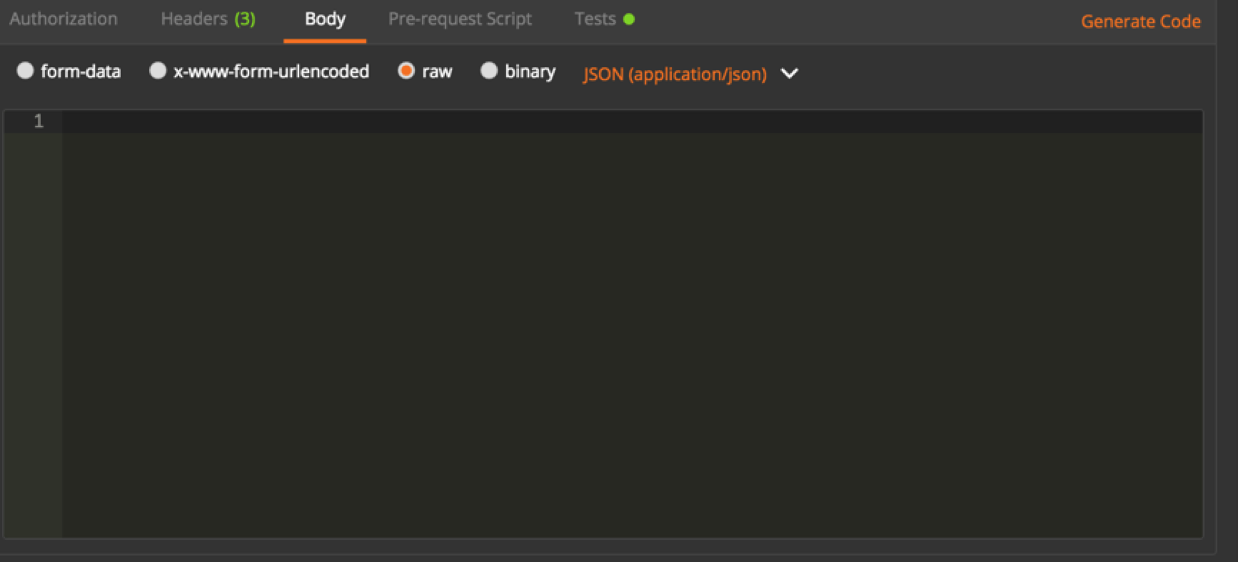Open the JSON (application/json) type dropdown
Image resolution: width=1238 pixels, height=562 pixels.
[675, 74]
